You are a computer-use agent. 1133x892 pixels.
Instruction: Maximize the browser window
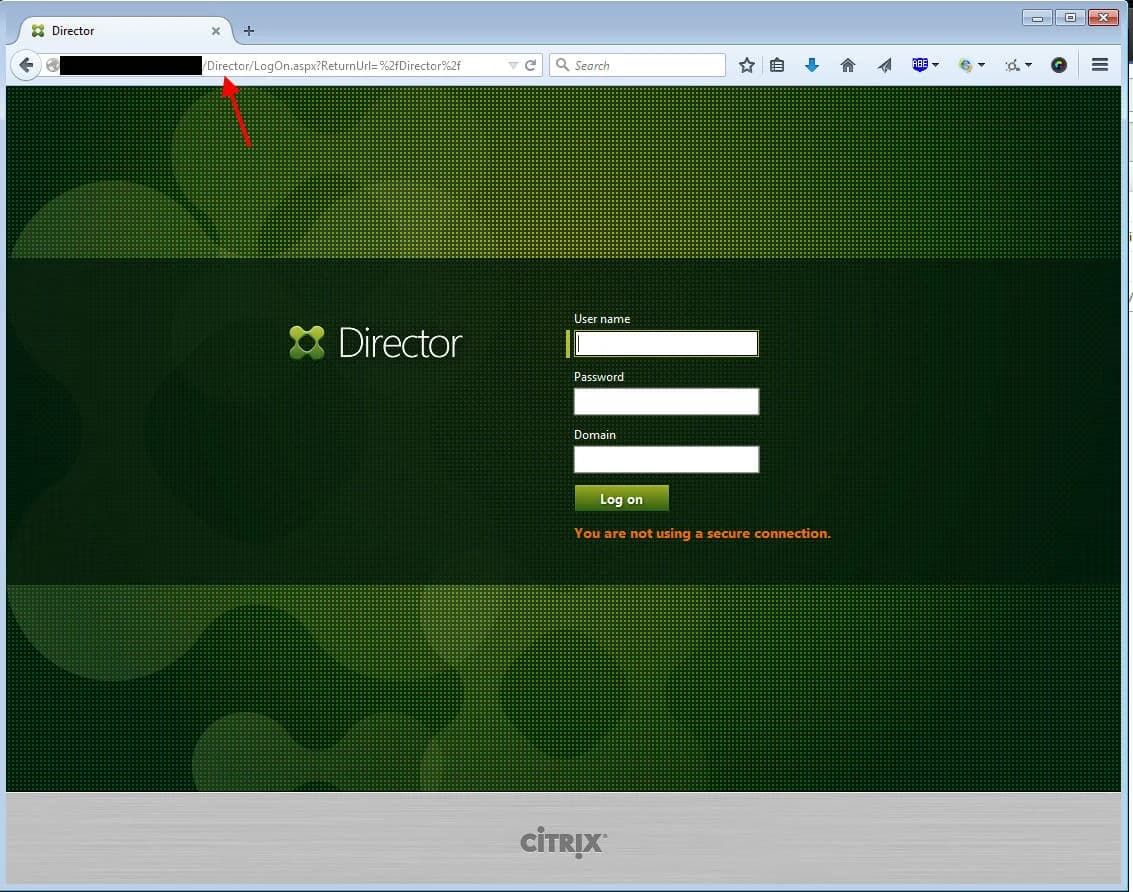[1070, 17]
